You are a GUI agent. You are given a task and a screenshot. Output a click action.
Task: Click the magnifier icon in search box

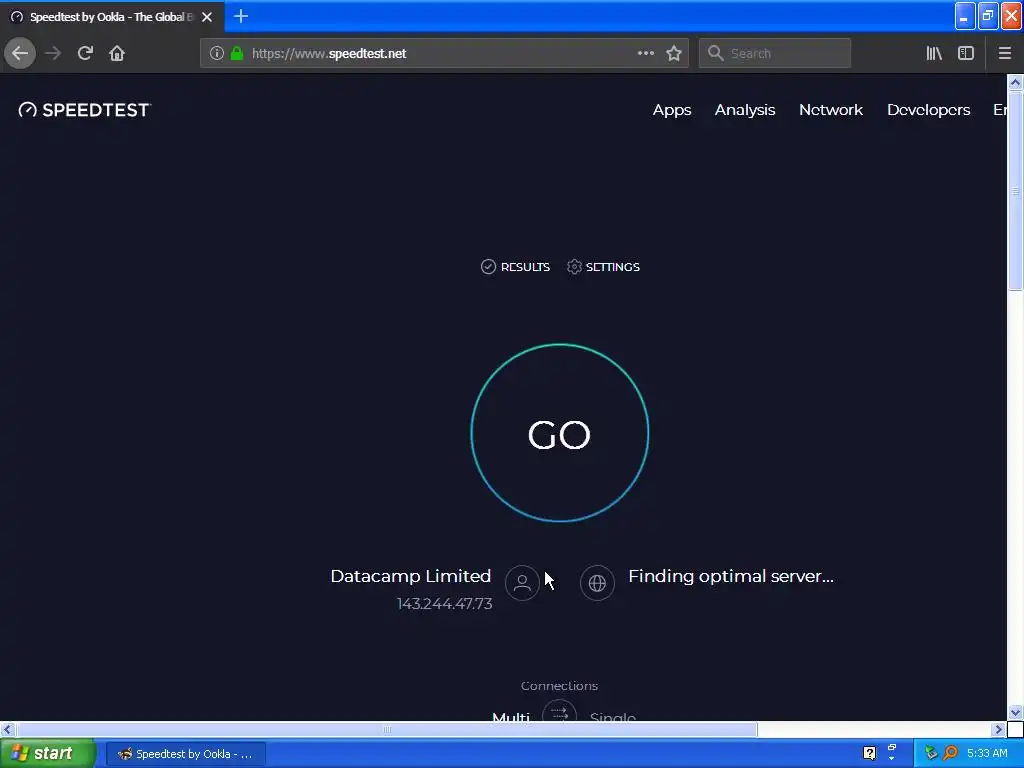716,53
